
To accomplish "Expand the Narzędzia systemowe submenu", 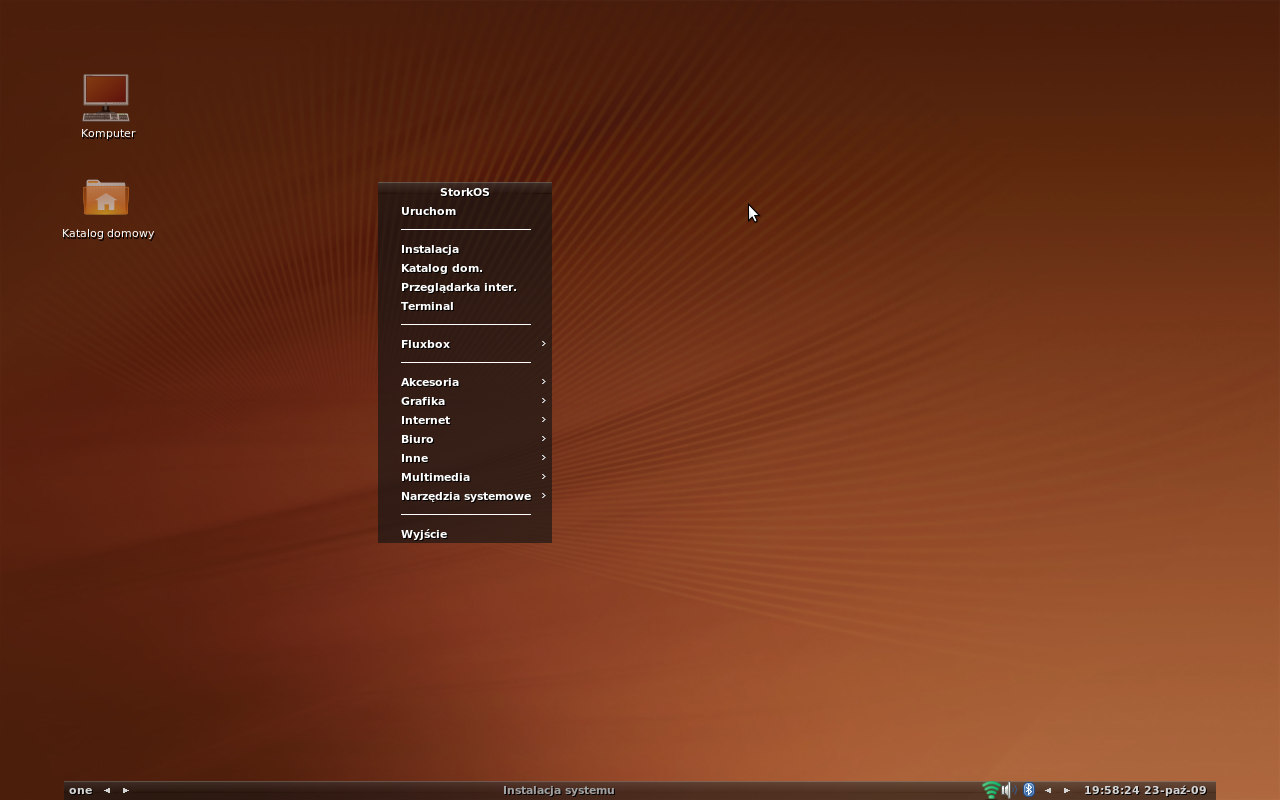I will 466,496.
